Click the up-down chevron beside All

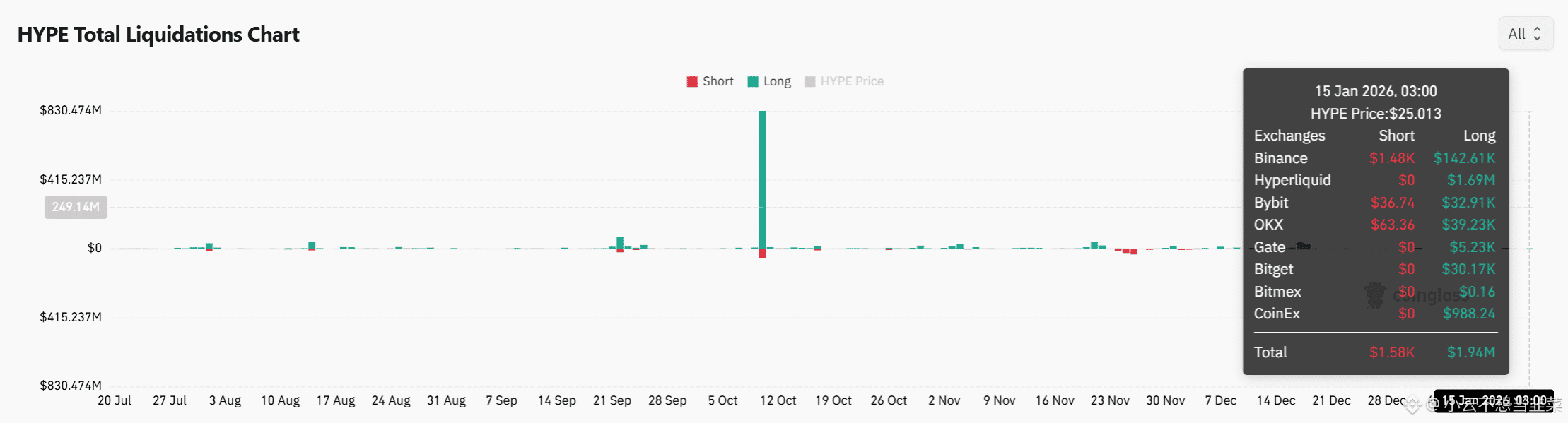pos(1537,34)
